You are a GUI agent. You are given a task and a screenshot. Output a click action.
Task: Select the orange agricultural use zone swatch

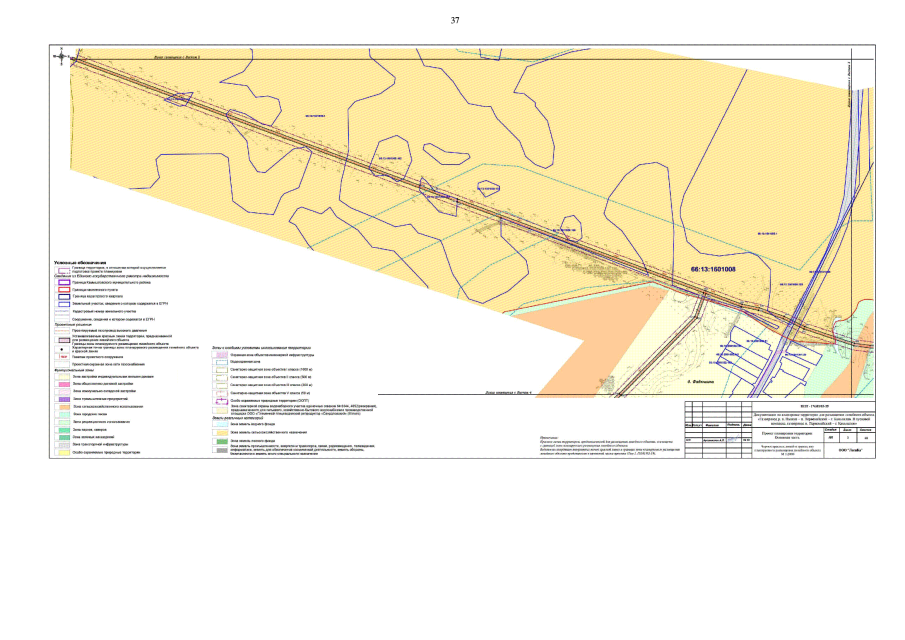click(62, 406)
